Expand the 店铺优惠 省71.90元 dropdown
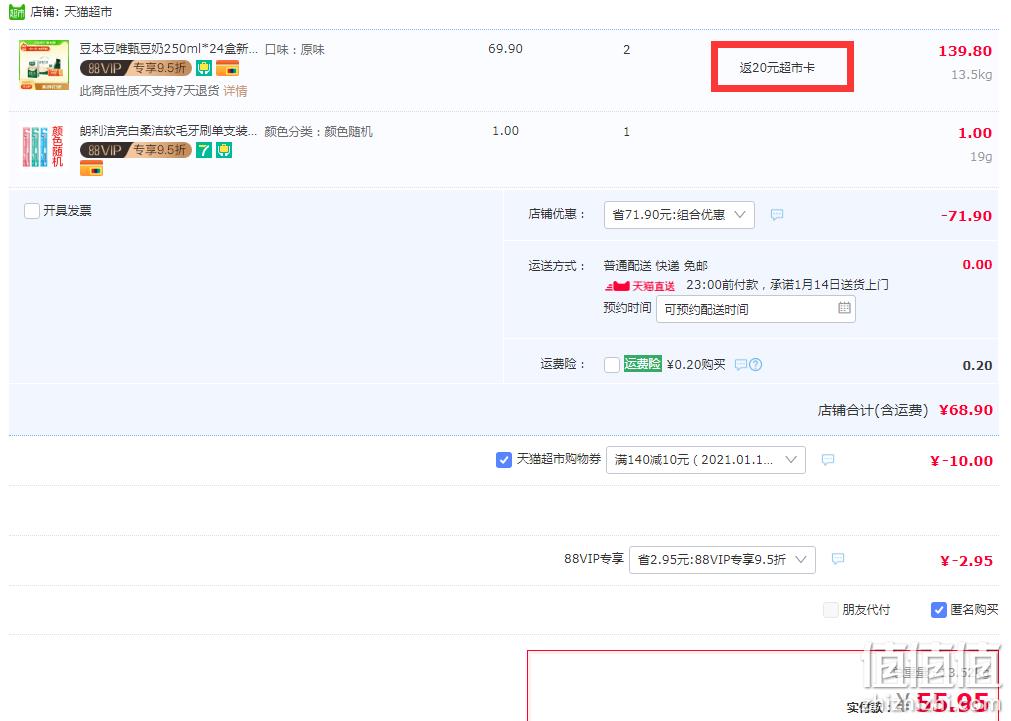 click(x=679, y=215)
